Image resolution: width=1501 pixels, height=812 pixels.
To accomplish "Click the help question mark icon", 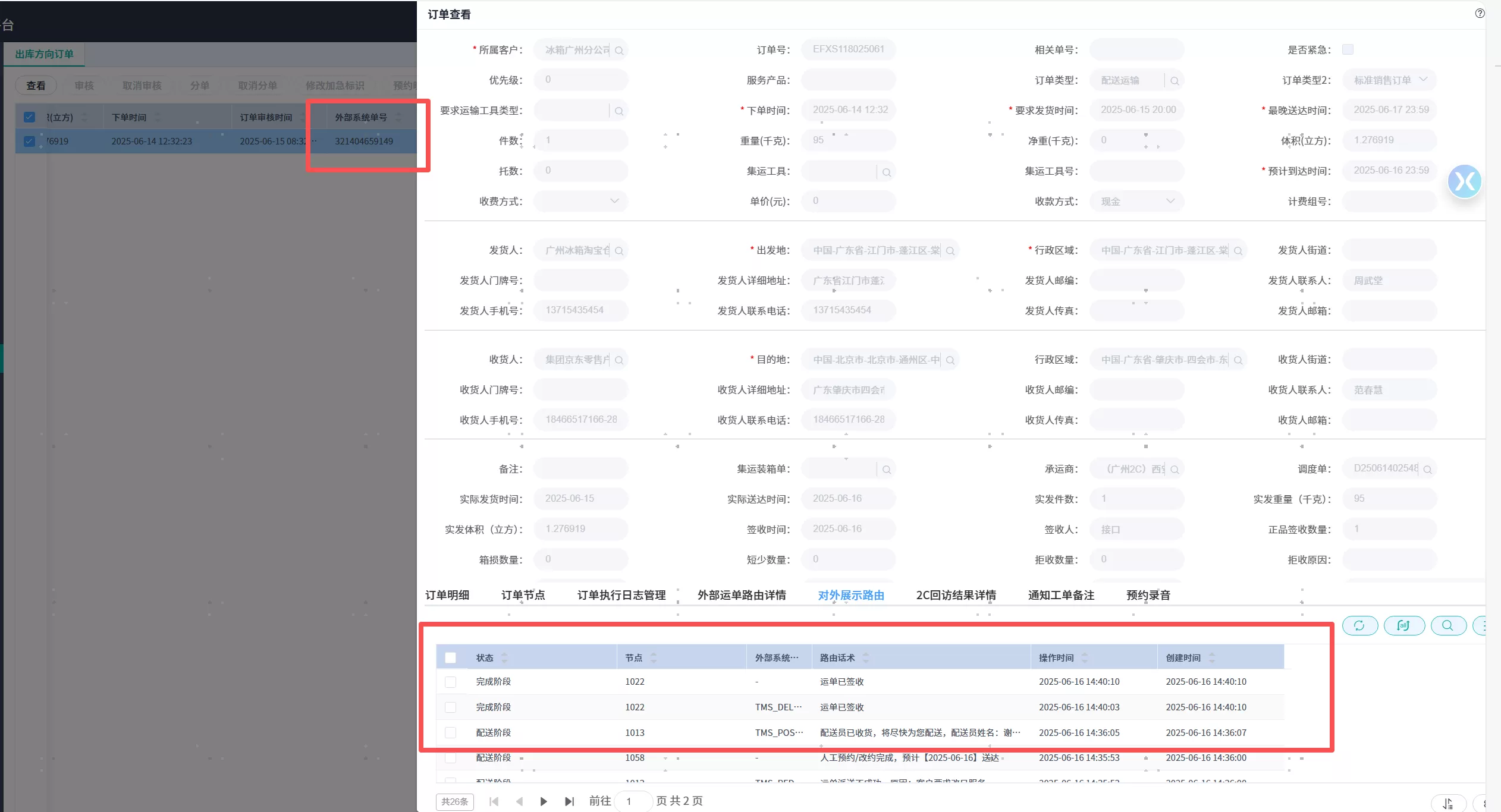I will tap(1480, 13).
